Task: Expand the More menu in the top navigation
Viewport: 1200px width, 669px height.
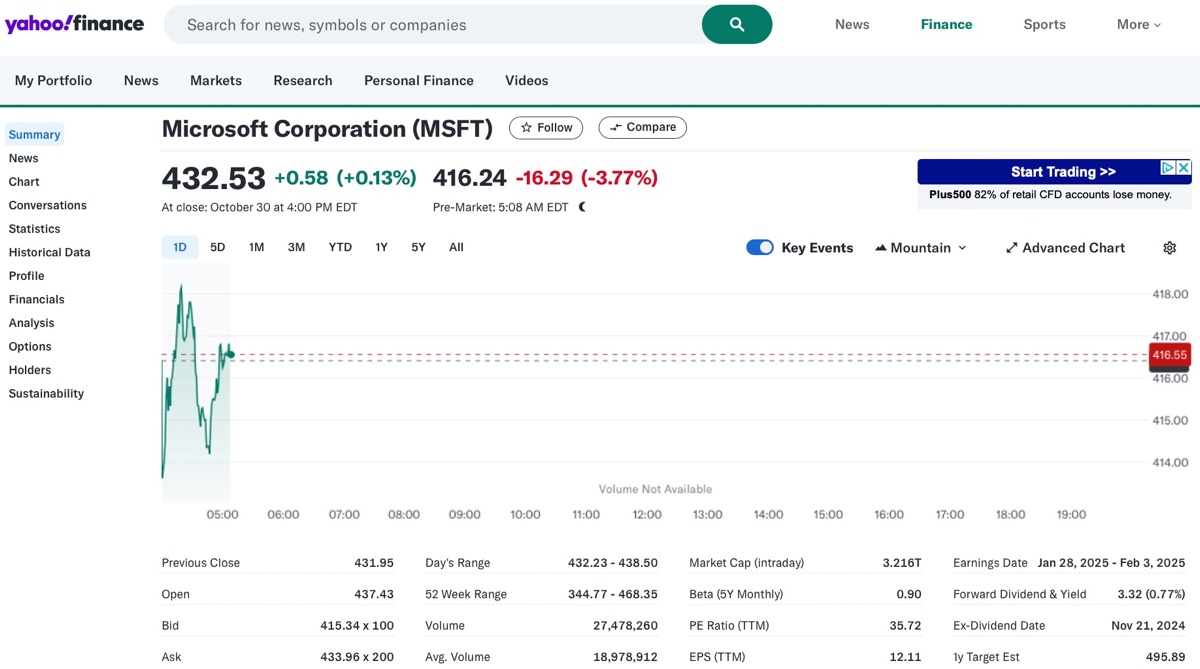Action: [1138, 24]
